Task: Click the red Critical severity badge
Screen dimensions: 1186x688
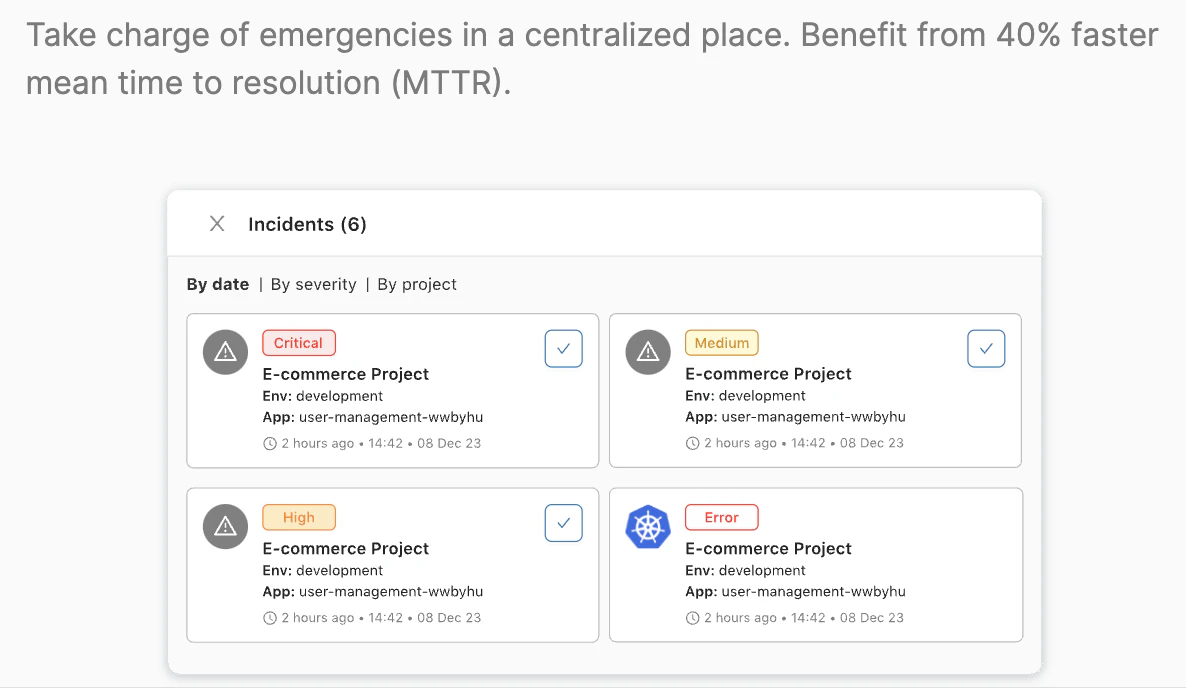Action: [298, 343]
